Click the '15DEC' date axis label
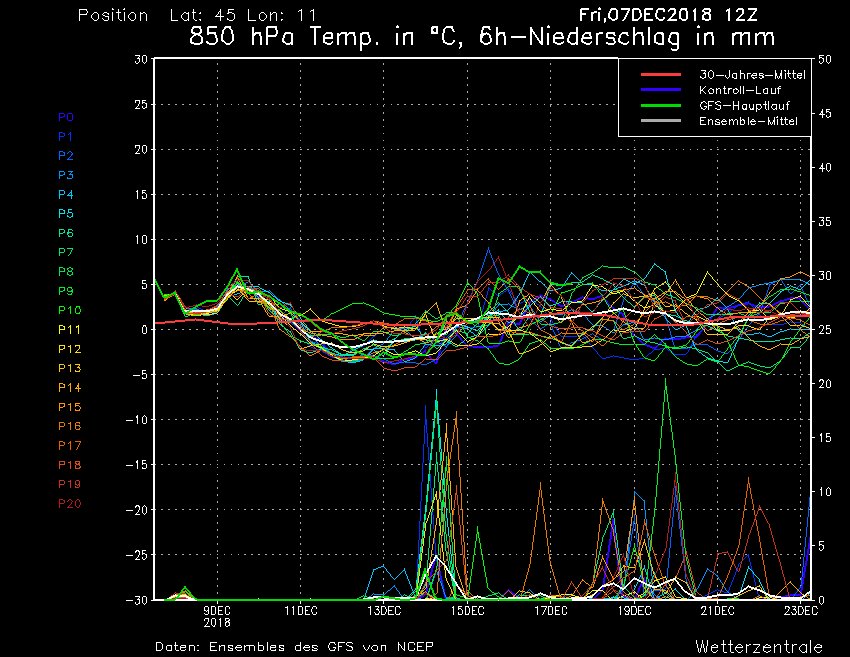Screen dimensions: 850x657 pos(467,611)
